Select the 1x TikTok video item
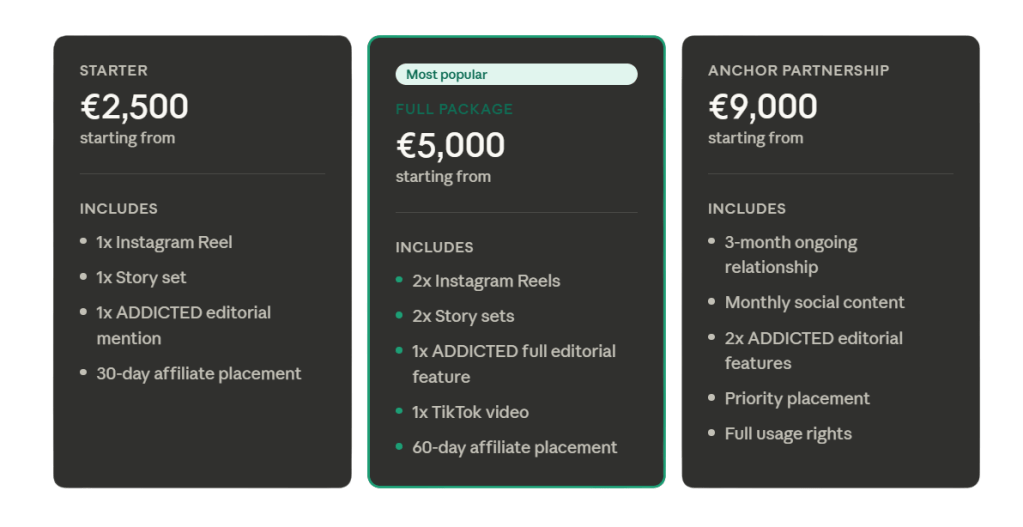Image resolution: width=1023 pixels, height=527 pixels. pyautogui.click(x=470, y=412)
